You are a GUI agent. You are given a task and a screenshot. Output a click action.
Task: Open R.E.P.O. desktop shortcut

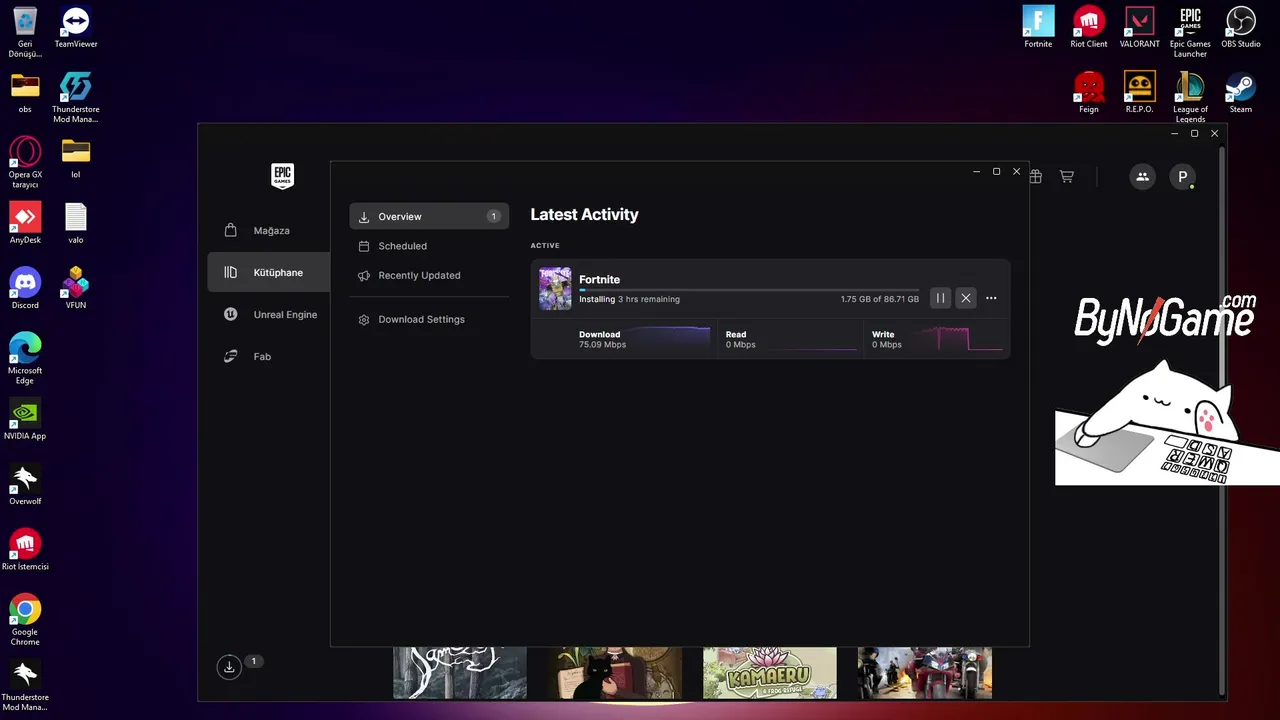coord(1139,93)
